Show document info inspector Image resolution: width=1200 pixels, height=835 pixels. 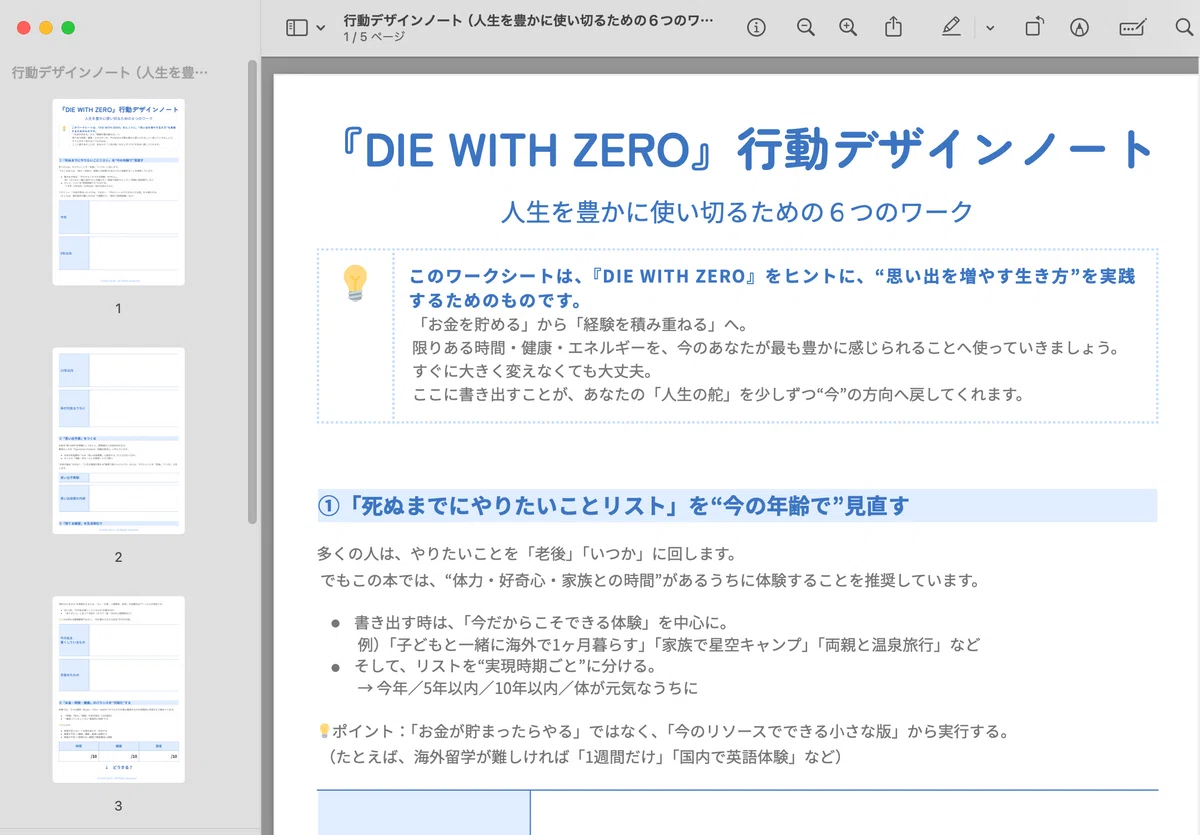pos(756,28)
